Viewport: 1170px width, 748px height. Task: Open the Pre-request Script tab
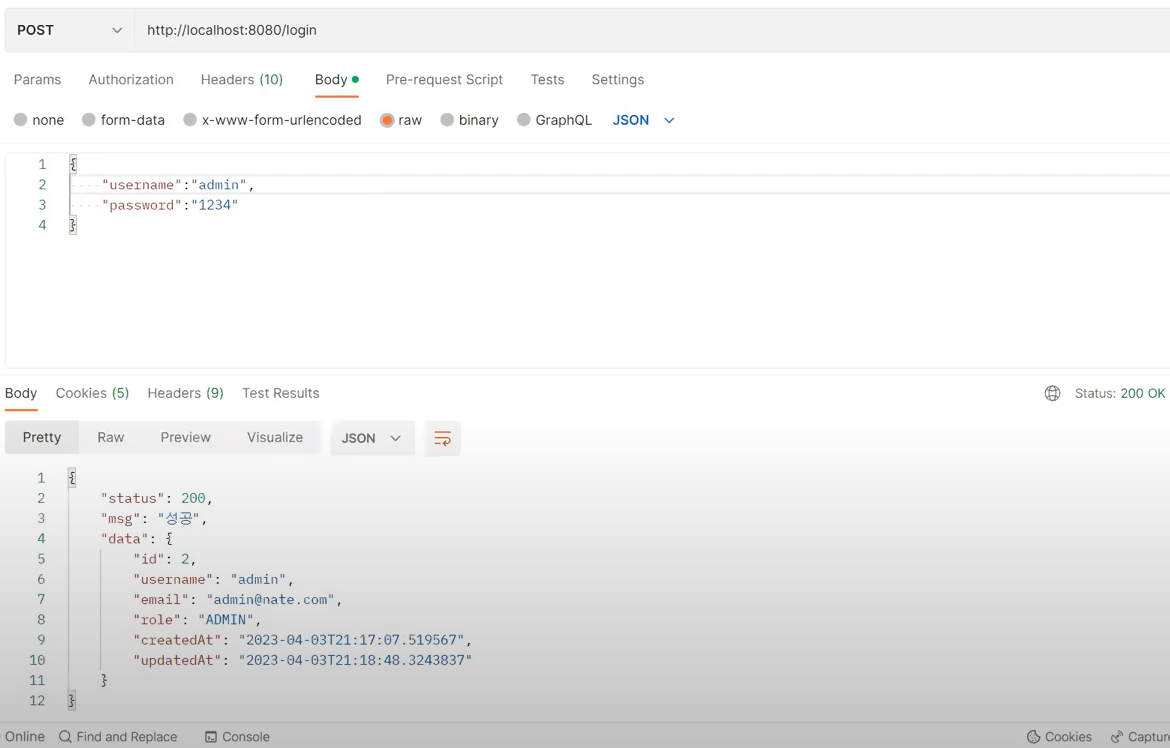point(444,80)
